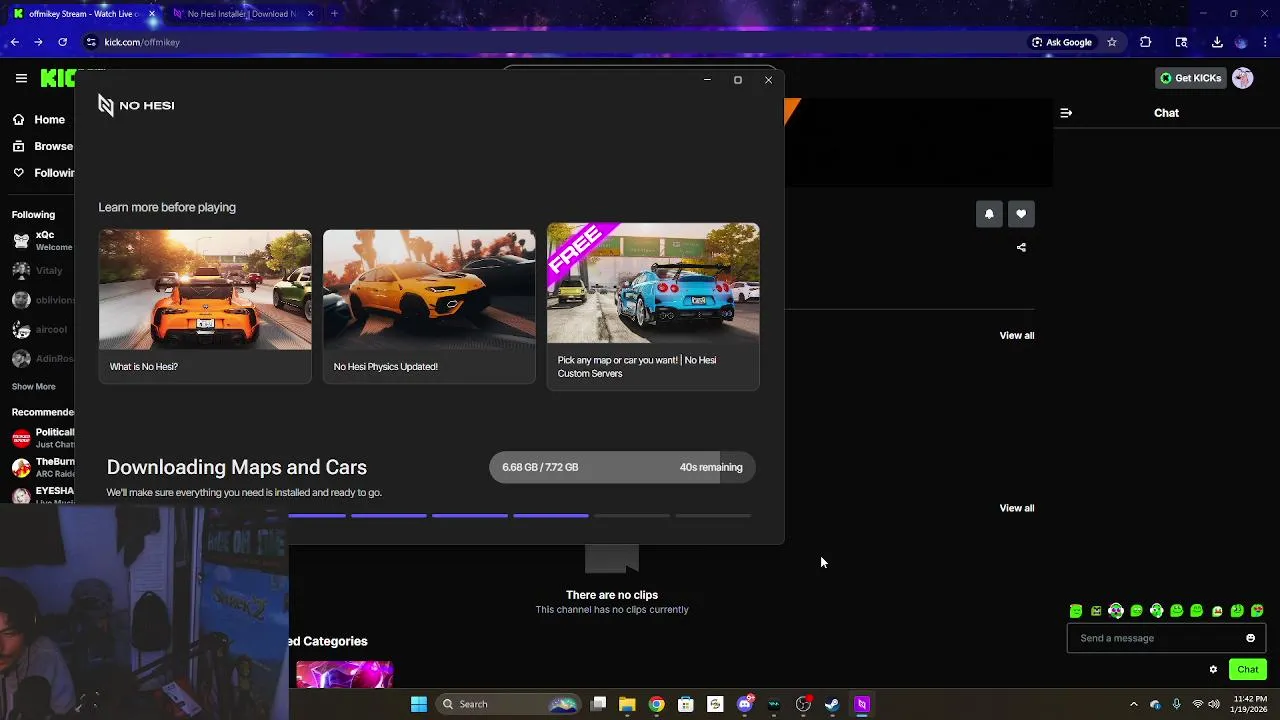The width and height of the screenshot is (1280, 720).
Task: Open Following in Kick sidebar
Action: [x=42, y=173]
